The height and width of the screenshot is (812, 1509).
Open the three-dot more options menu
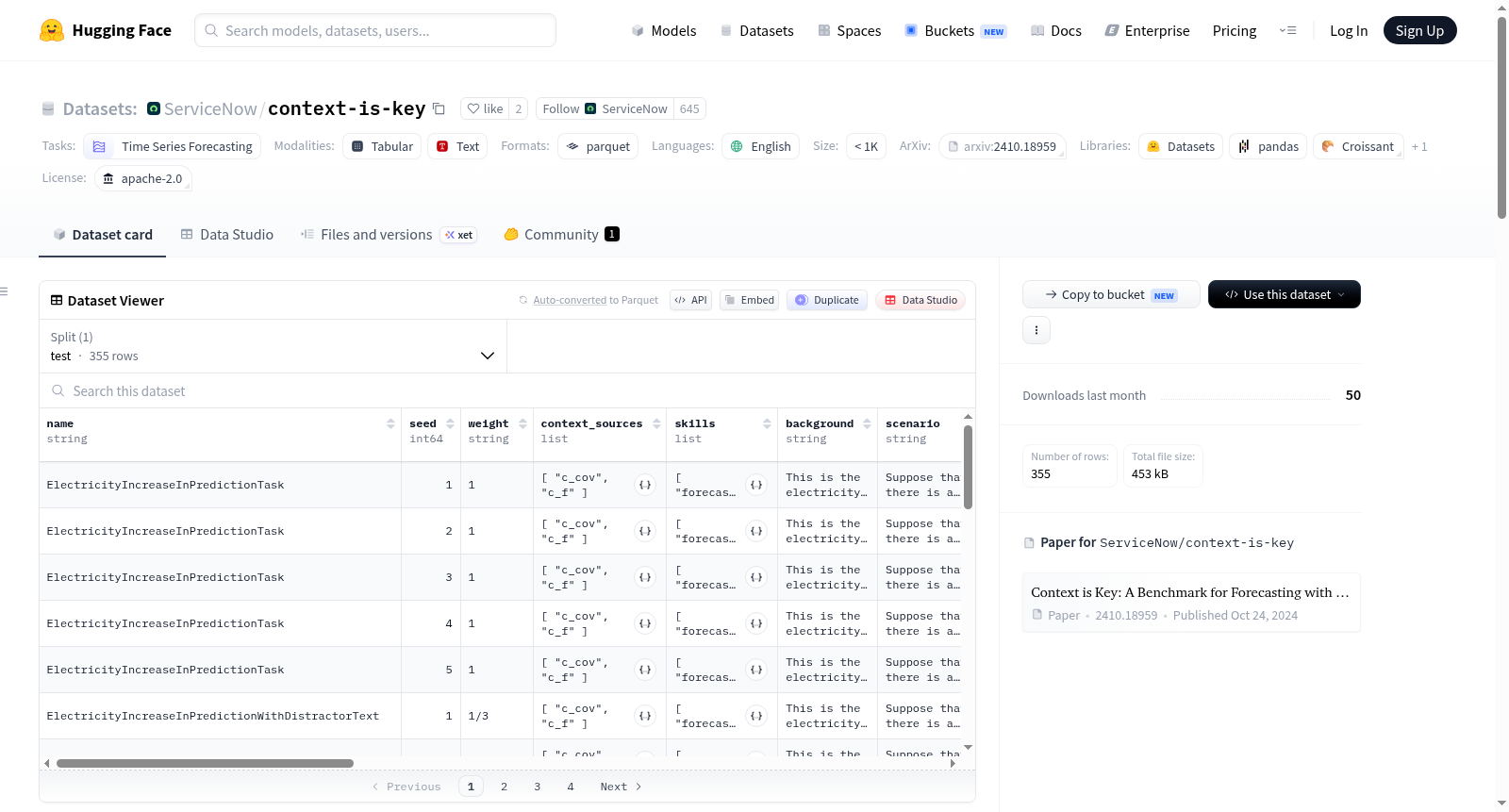click(1036, 330)
